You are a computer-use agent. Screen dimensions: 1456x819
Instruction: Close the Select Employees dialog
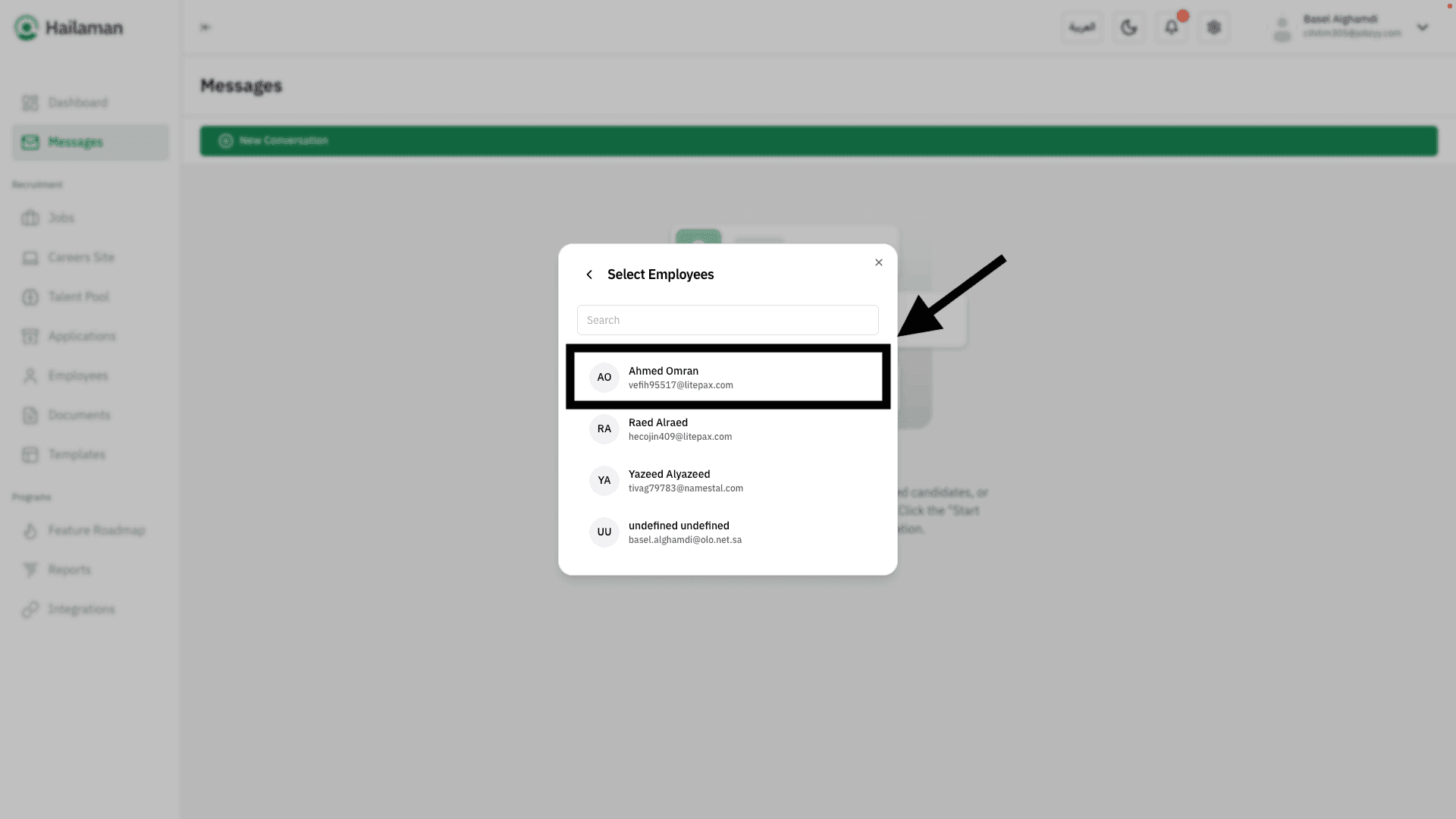pyautogui.click(x=878, y=262)
